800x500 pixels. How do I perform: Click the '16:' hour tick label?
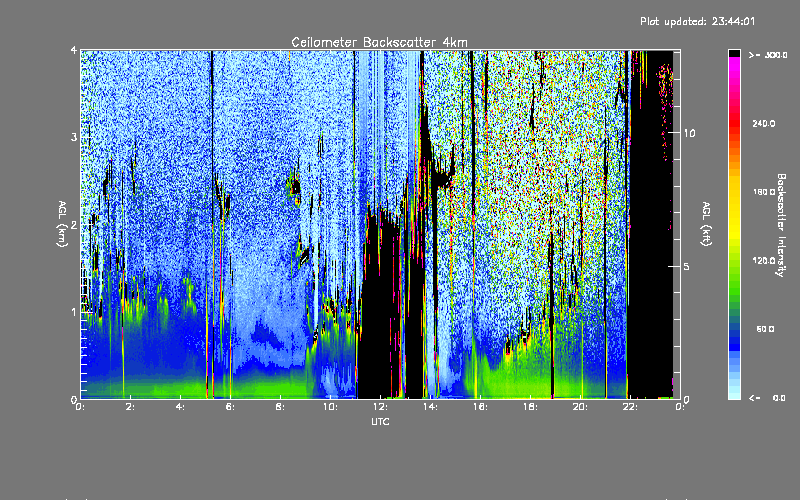click(x=480, y=407)
